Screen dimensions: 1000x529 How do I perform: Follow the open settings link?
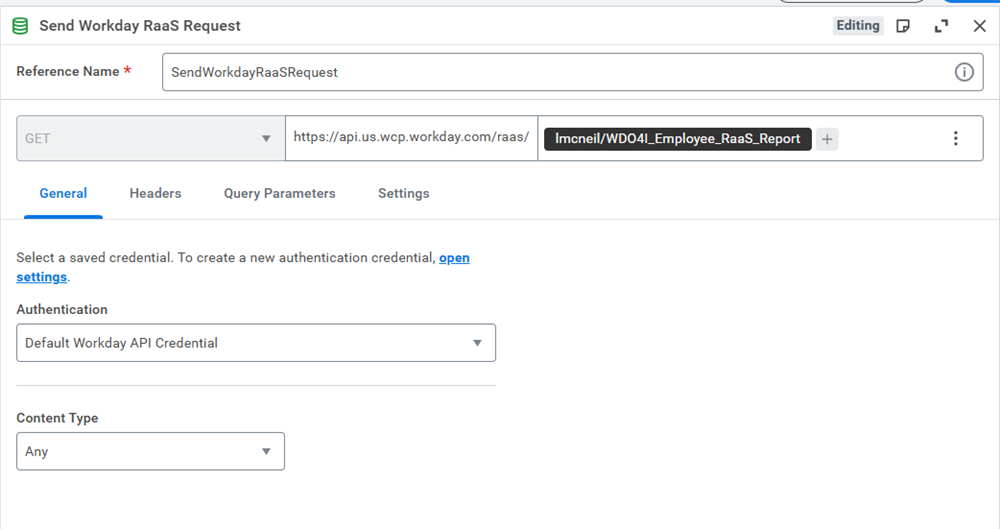point(454,258)
